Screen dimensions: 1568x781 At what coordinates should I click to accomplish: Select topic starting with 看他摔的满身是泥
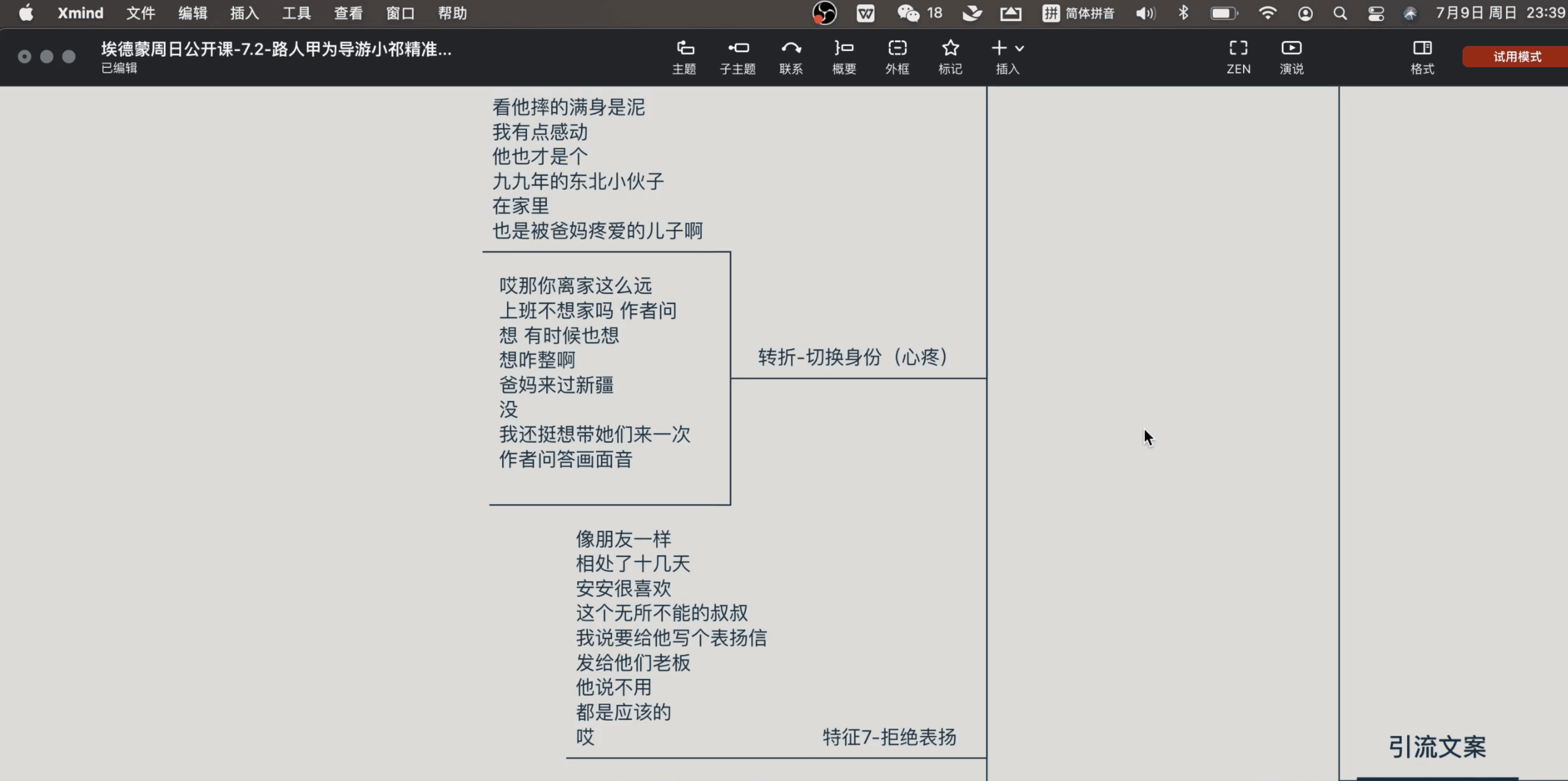coord(597,169)
